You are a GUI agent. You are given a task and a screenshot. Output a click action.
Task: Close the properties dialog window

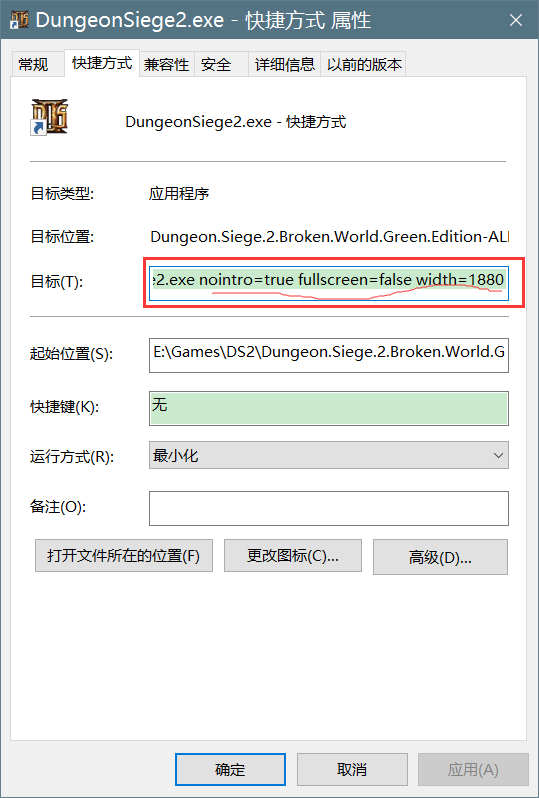pyautogui.click(x=516, y=20)
